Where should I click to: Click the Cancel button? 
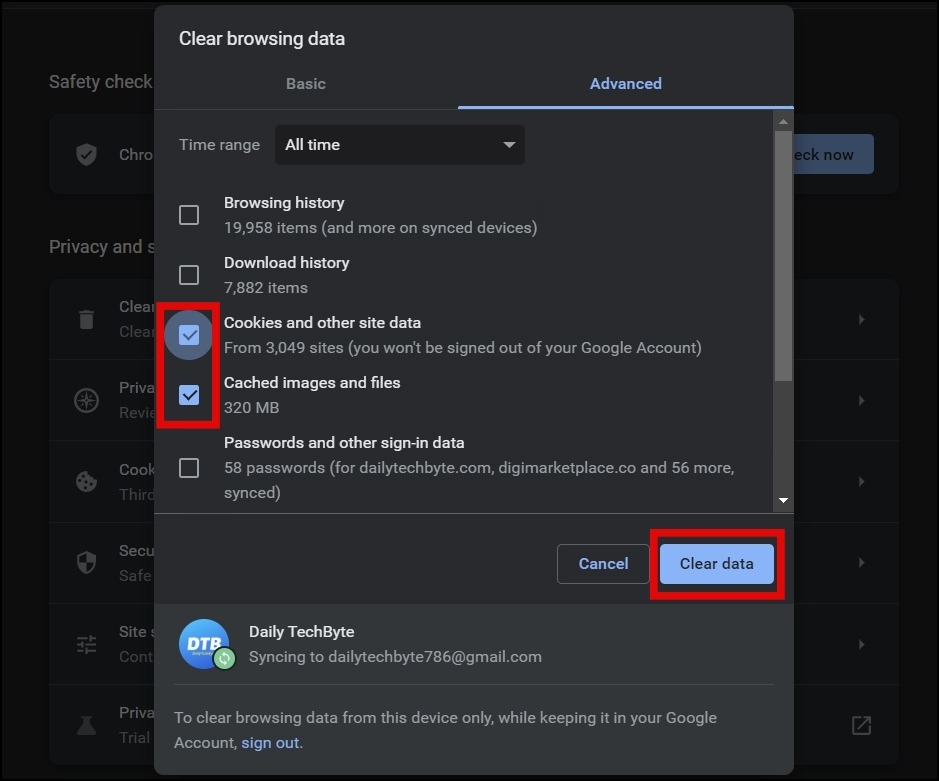603,564
